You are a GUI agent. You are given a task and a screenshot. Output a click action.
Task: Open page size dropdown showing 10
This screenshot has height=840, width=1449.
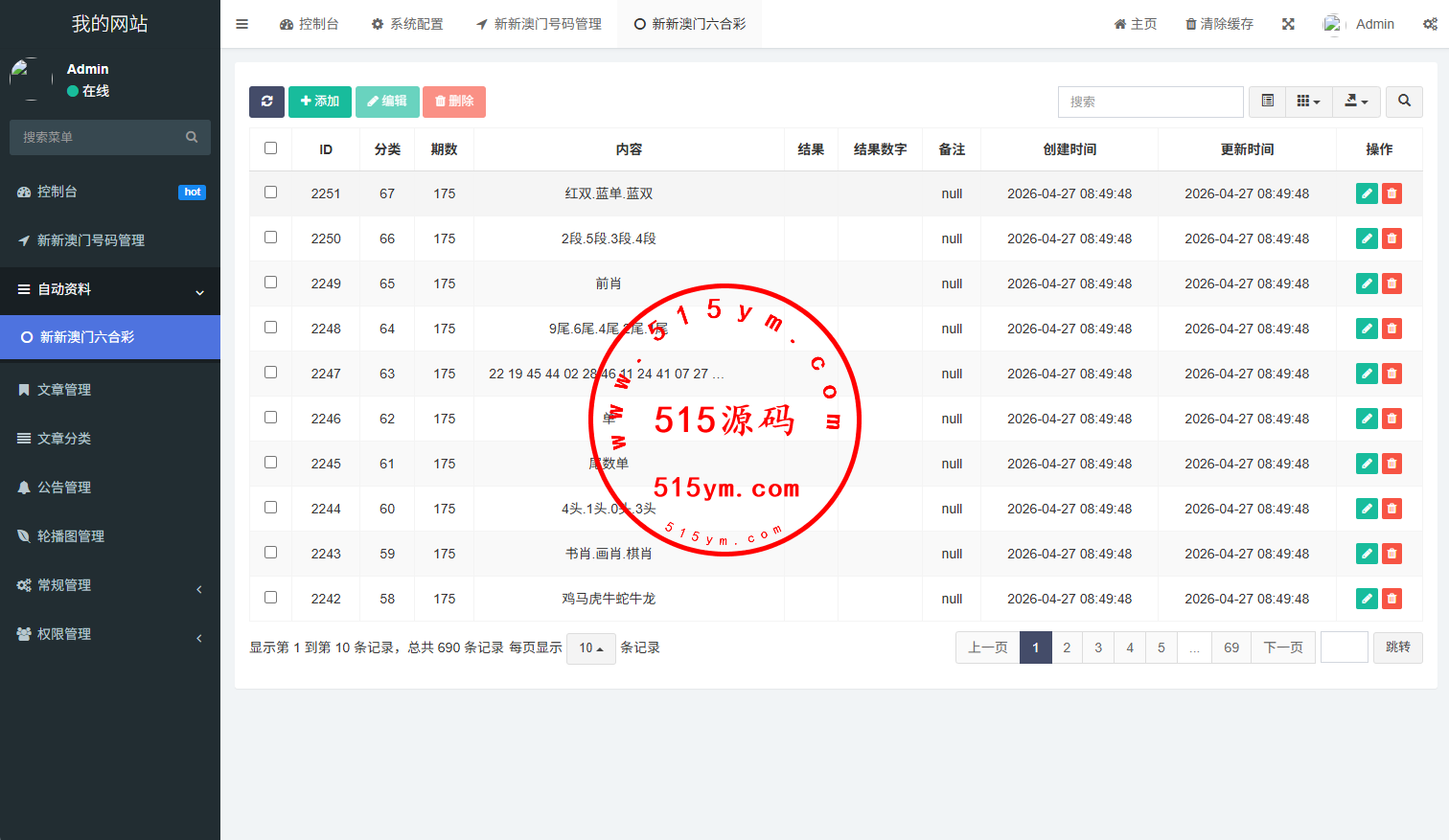tap(590, 648)
